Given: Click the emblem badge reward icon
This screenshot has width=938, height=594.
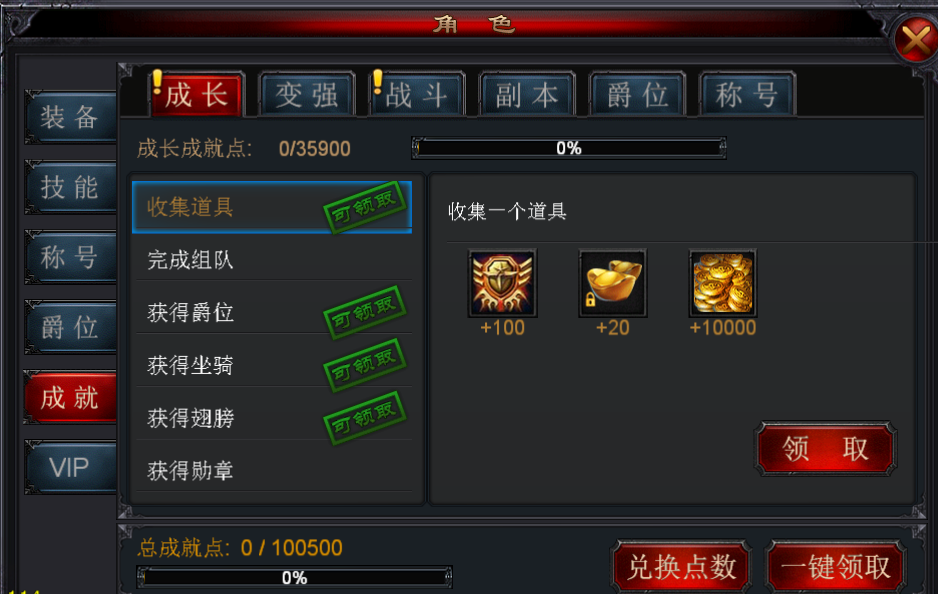Looking at the screenshot, I should click(x=502, y=283).
